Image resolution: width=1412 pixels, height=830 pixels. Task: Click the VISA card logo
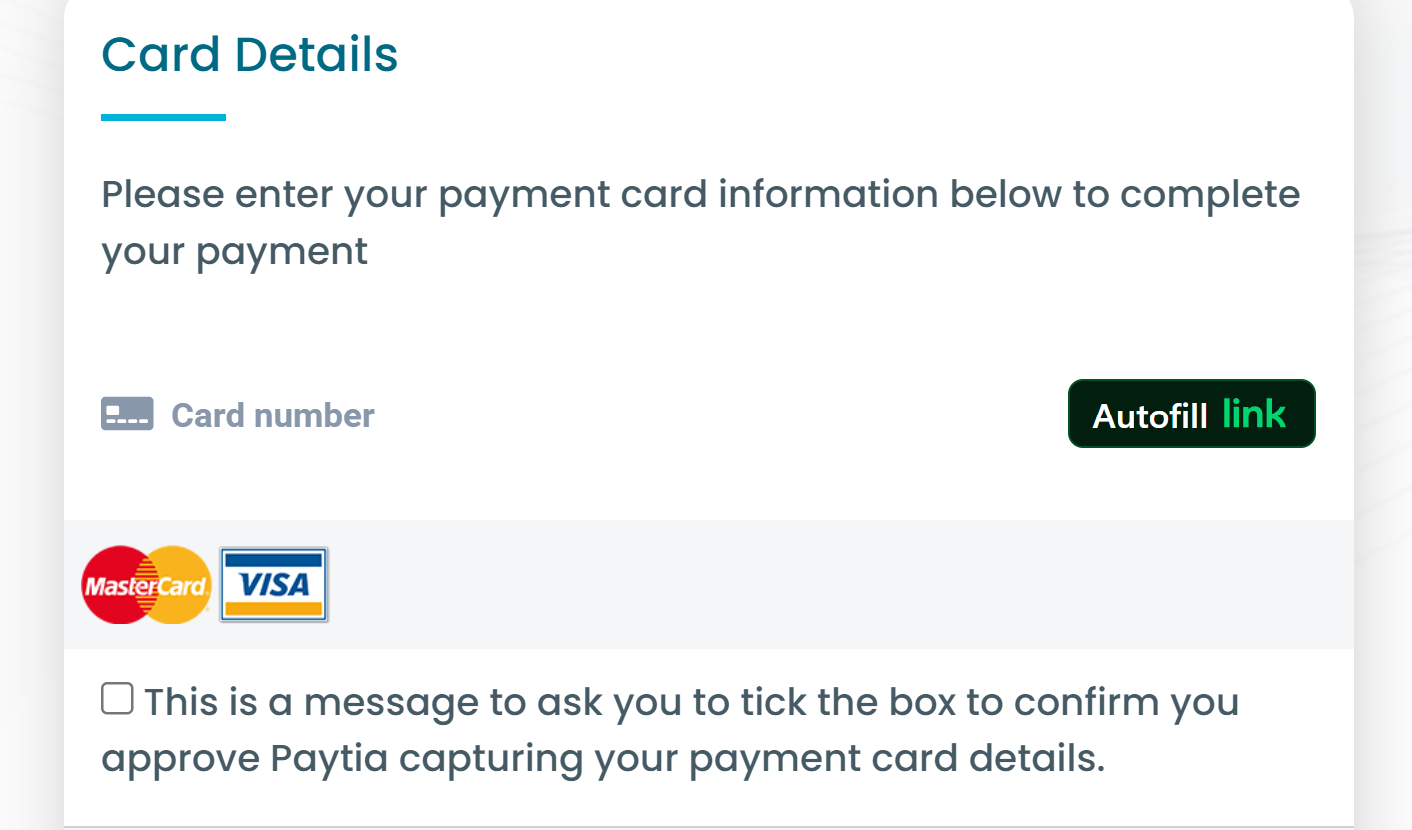pyautogui.click(x=274, y=585)
